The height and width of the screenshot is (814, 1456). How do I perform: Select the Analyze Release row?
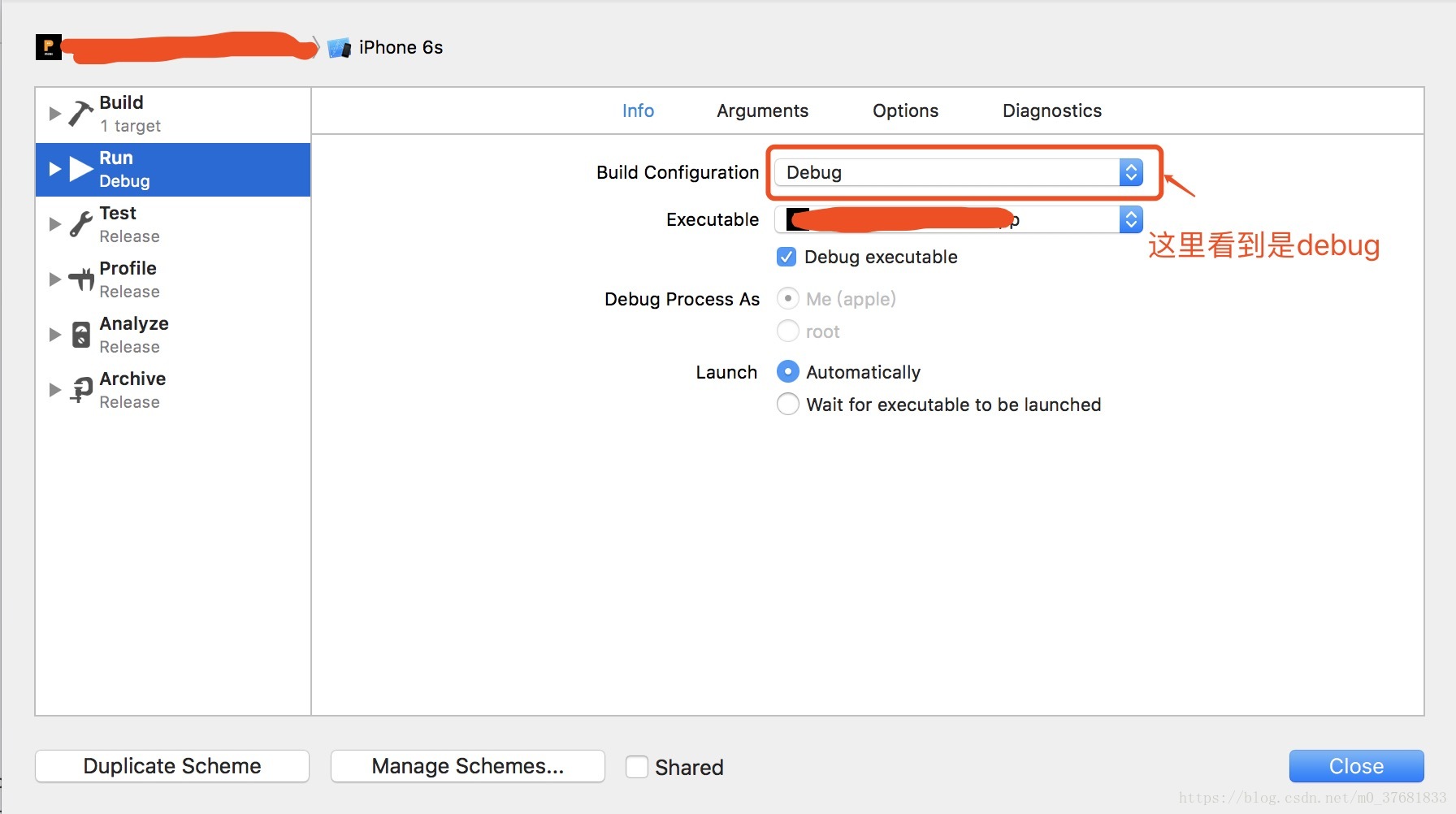(173, 335)
